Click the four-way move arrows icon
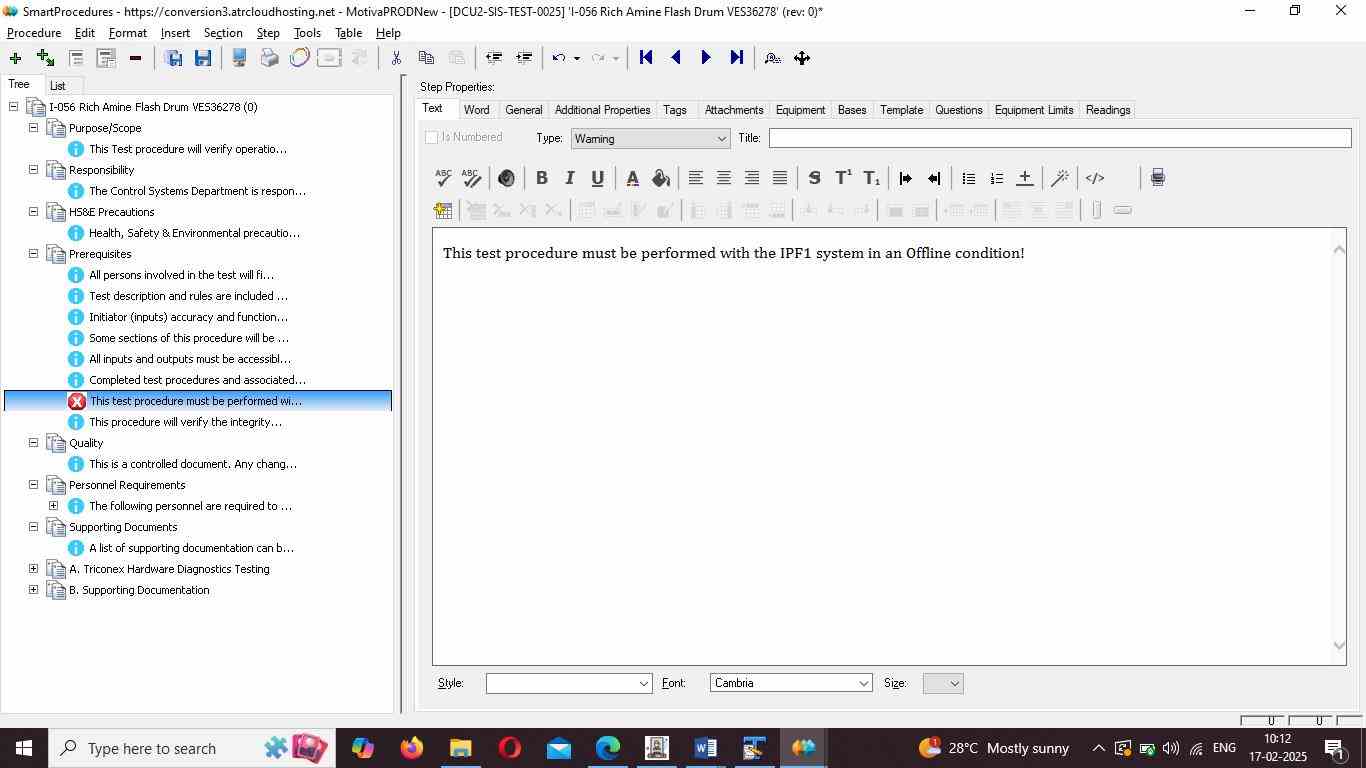This screenshot has width=1366, height=768. 802,58
